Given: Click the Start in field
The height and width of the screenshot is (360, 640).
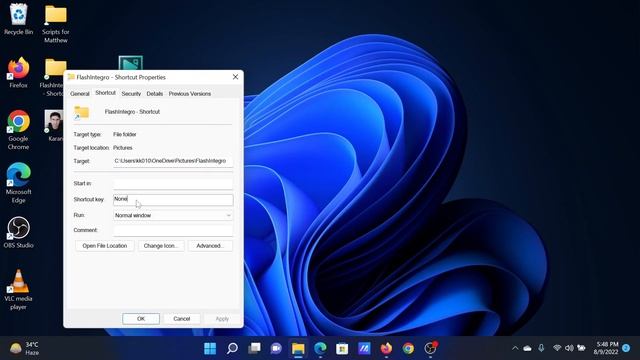Looking at the screenshot, I should (173, 184).
